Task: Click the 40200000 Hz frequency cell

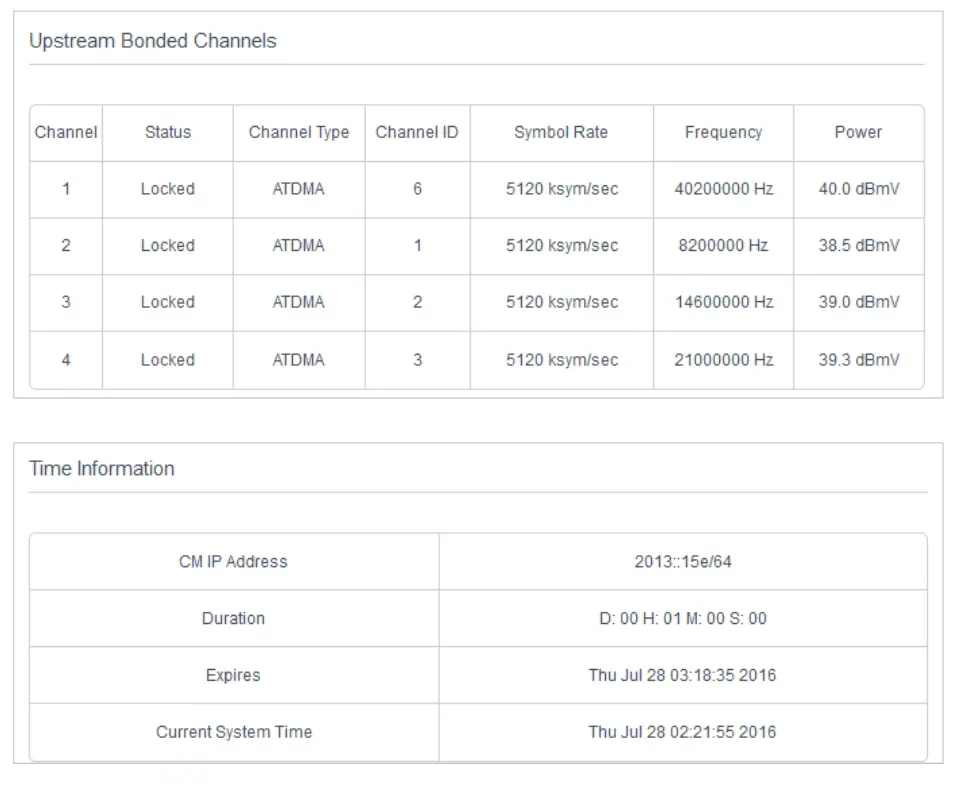Action: pos(723,189)
